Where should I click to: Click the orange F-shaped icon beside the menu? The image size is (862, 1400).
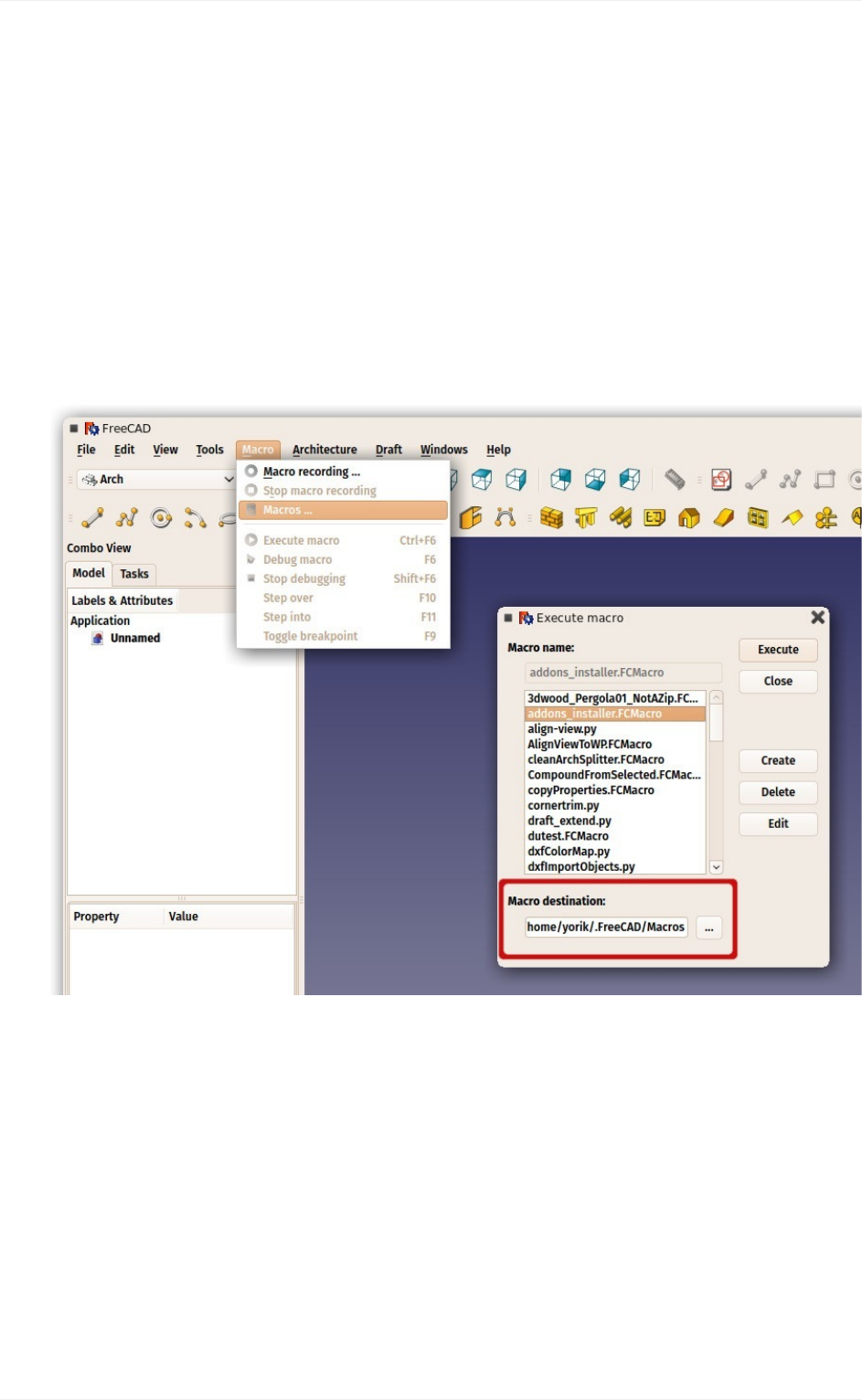point(471,518)
